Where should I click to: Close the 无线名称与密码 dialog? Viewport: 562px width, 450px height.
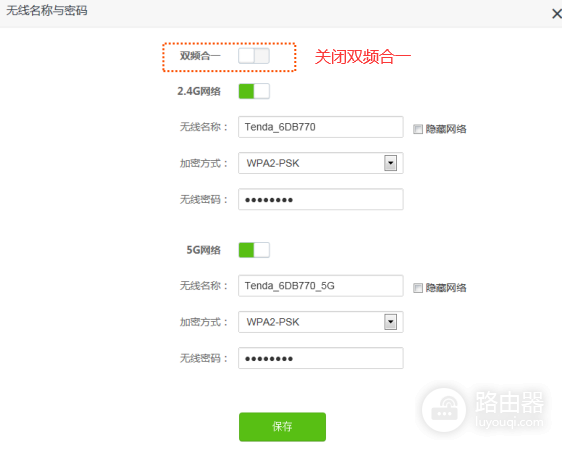point(556,14)
